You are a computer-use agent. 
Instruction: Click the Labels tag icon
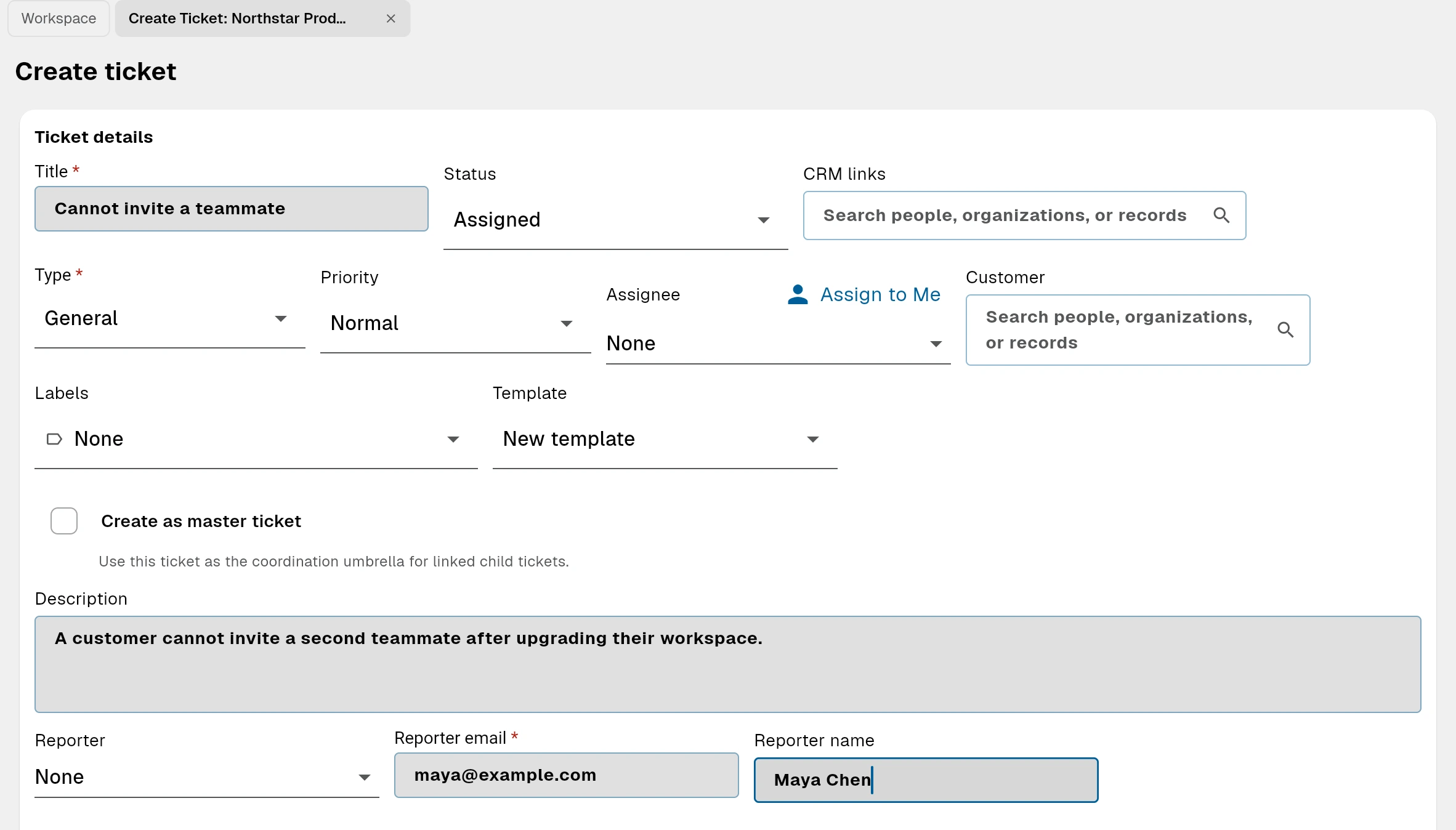pos(55,439)
